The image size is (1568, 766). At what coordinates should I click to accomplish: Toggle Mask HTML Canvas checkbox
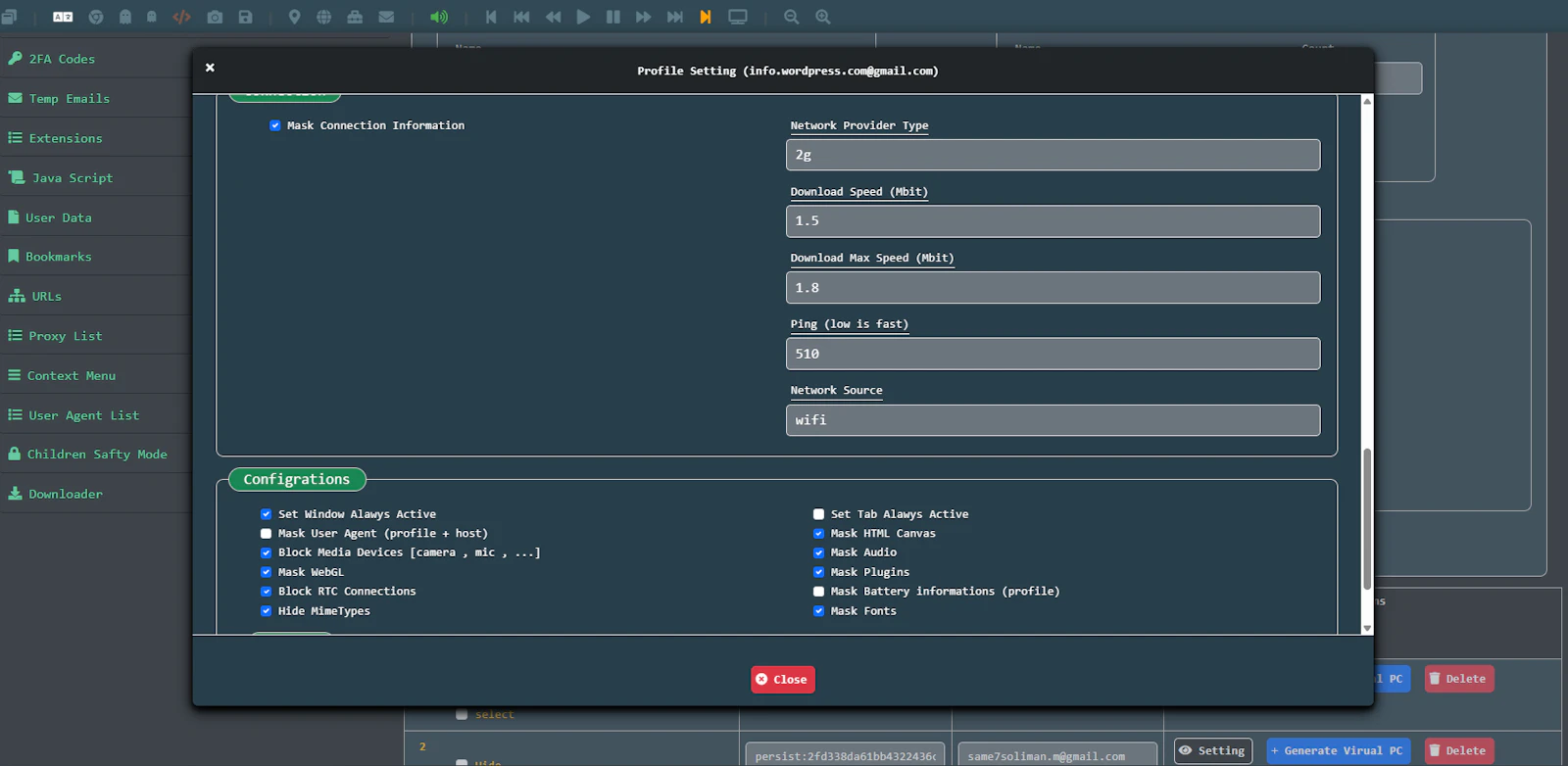click(x=818, y=534)
